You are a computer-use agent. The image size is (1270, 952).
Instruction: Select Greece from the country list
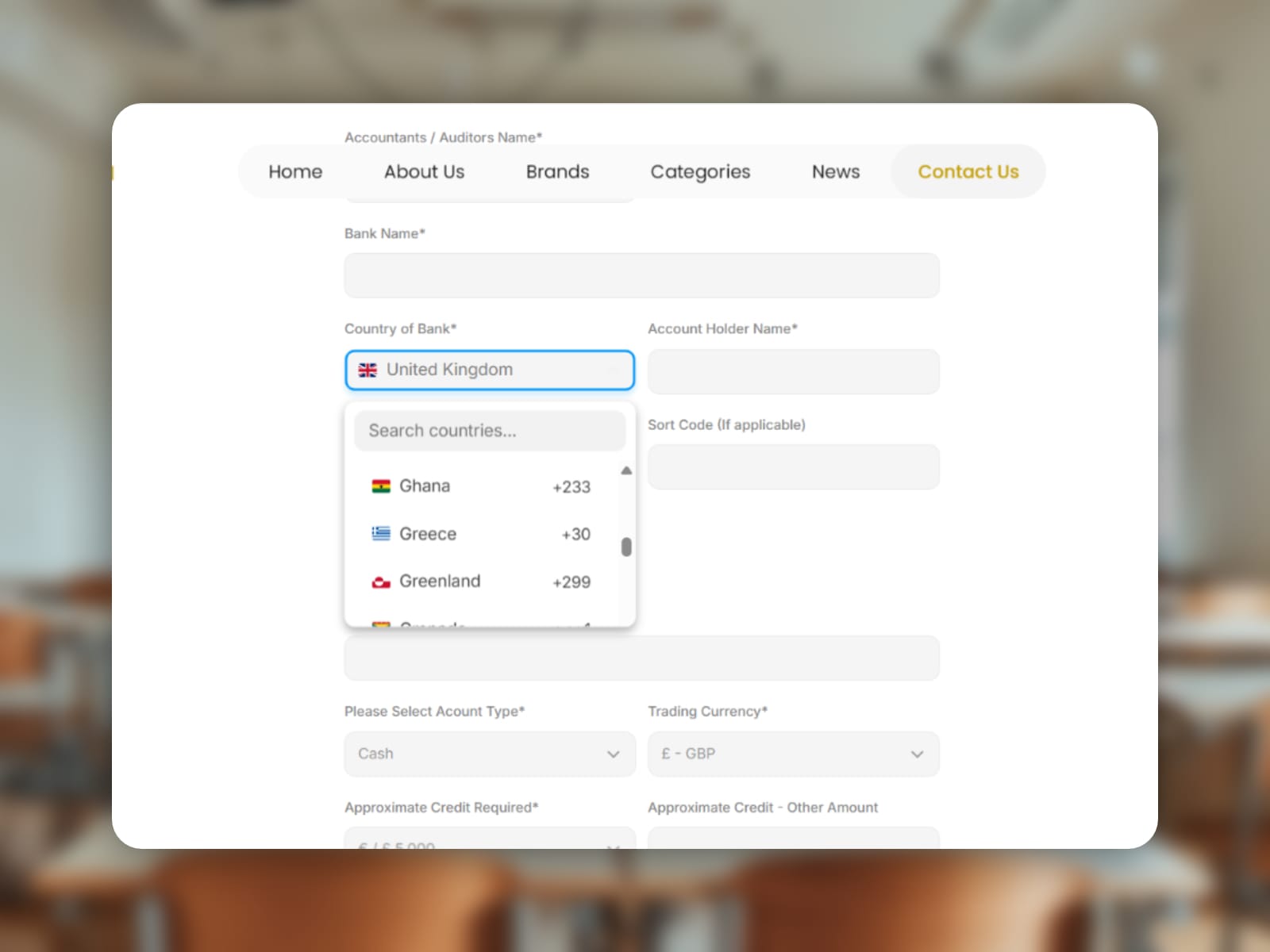[x=482, y=534]
